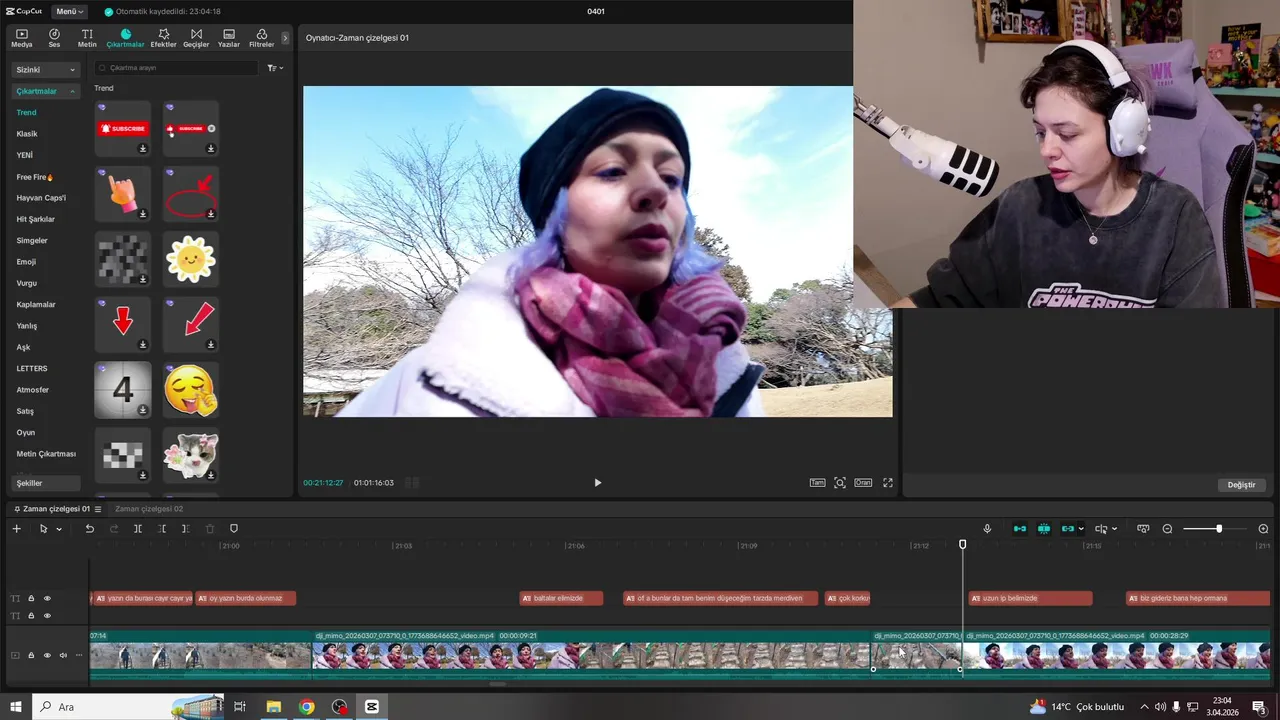Click the sticker search field

point(176,68)
